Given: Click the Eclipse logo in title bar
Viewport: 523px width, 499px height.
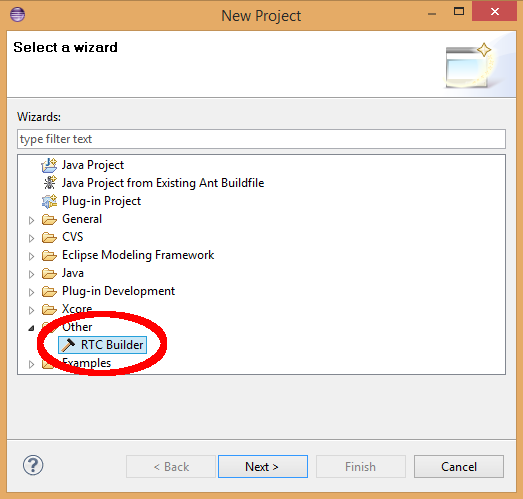Looking at the screenshot, I should pos(17,14).
